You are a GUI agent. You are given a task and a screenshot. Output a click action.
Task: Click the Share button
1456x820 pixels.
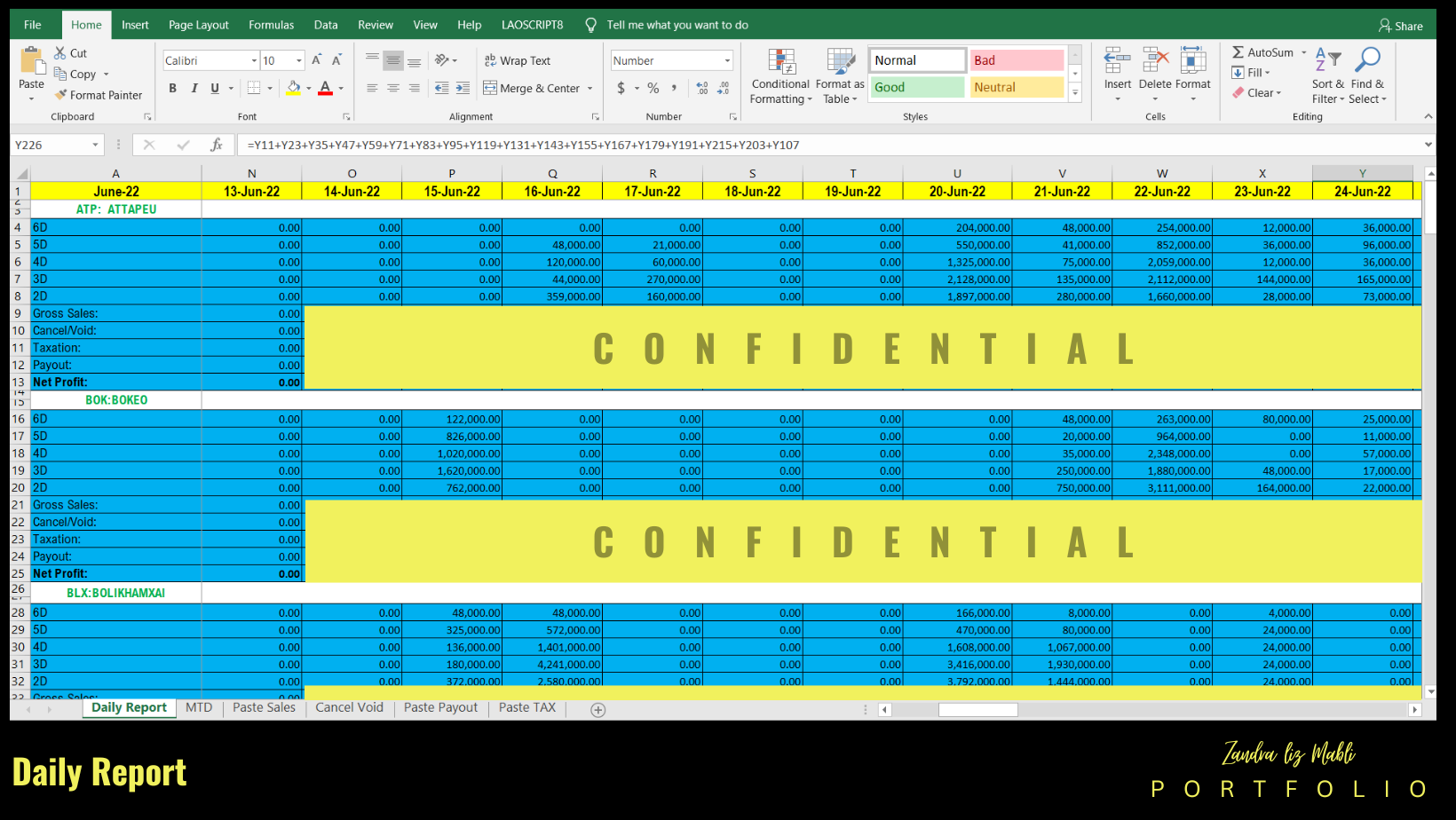(x=1400, y=26)
